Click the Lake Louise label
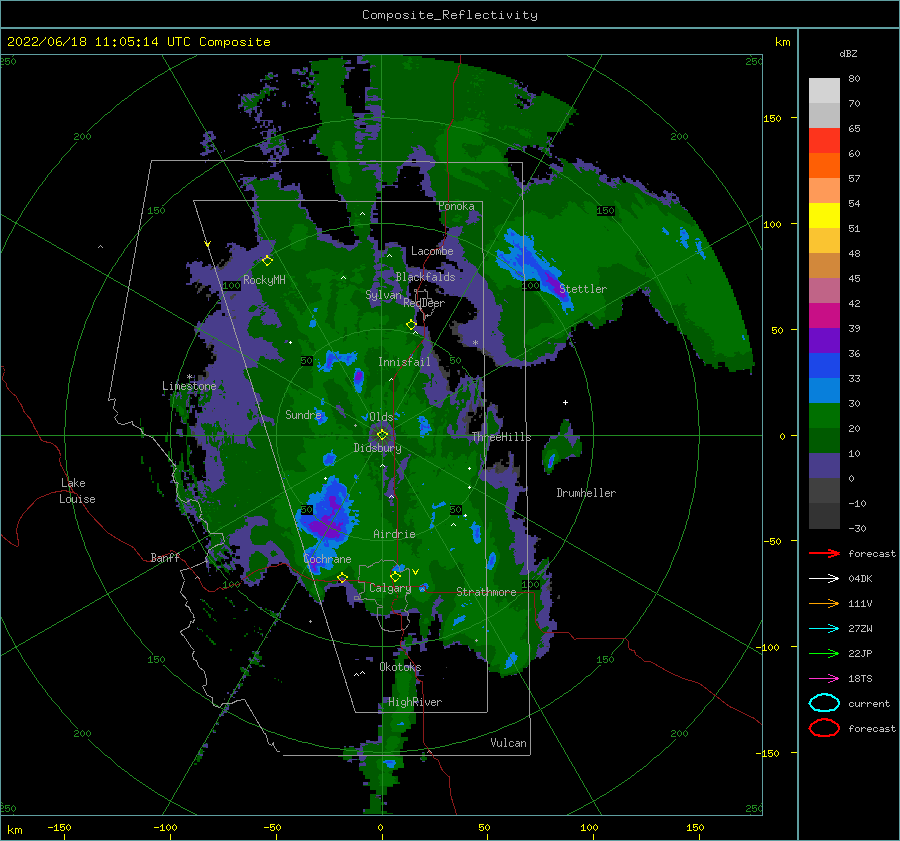 (77, 491)
